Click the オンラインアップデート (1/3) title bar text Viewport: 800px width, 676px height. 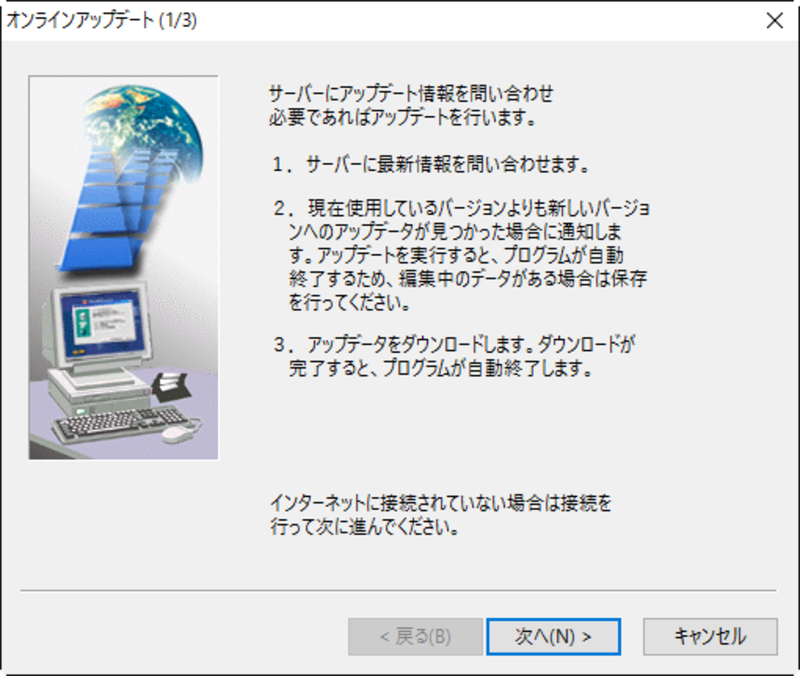pos(102,20)
